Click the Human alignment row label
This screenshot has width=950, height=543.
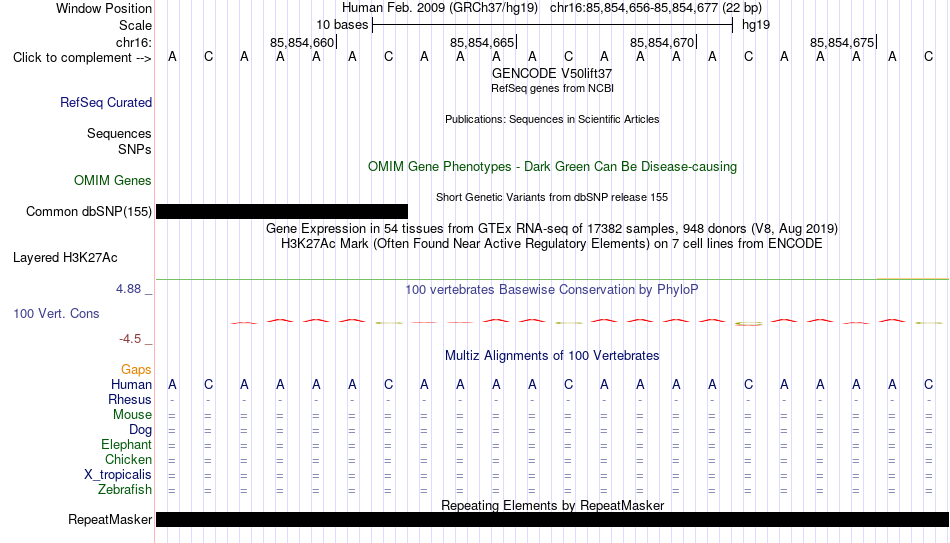click(x=131, y=385)
